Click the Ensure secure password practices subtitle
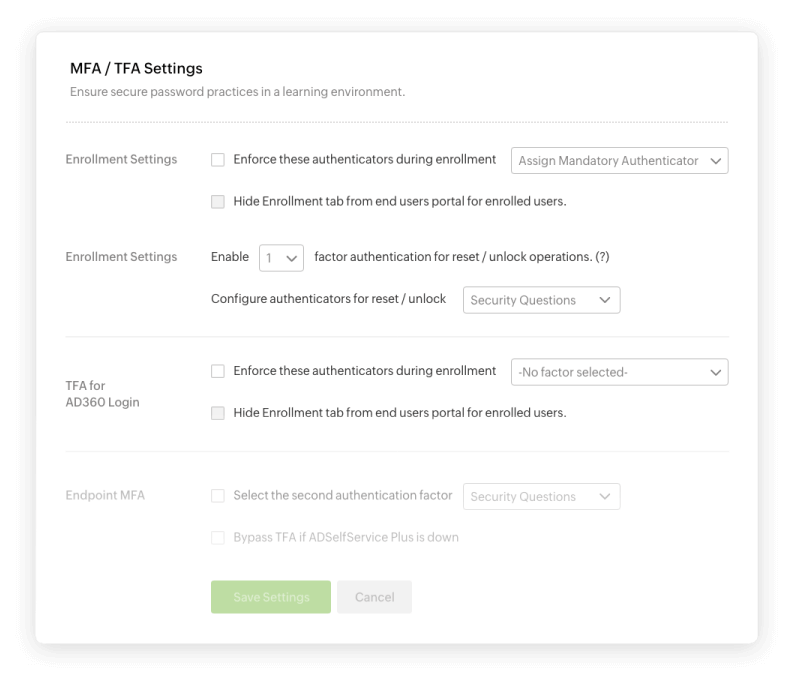This screenshot has height=684, width=794. click(237, 92)
